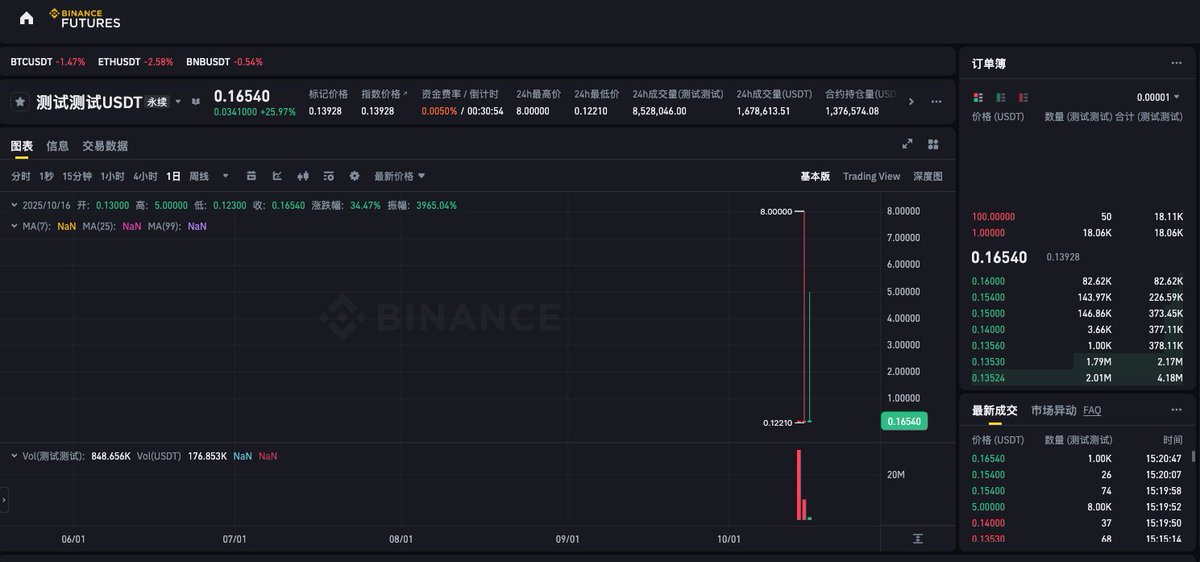Open the multi-chart grid layout icon
This screenshot has height=562, width=1200.
pyautogui.click(x=933, y=144)
